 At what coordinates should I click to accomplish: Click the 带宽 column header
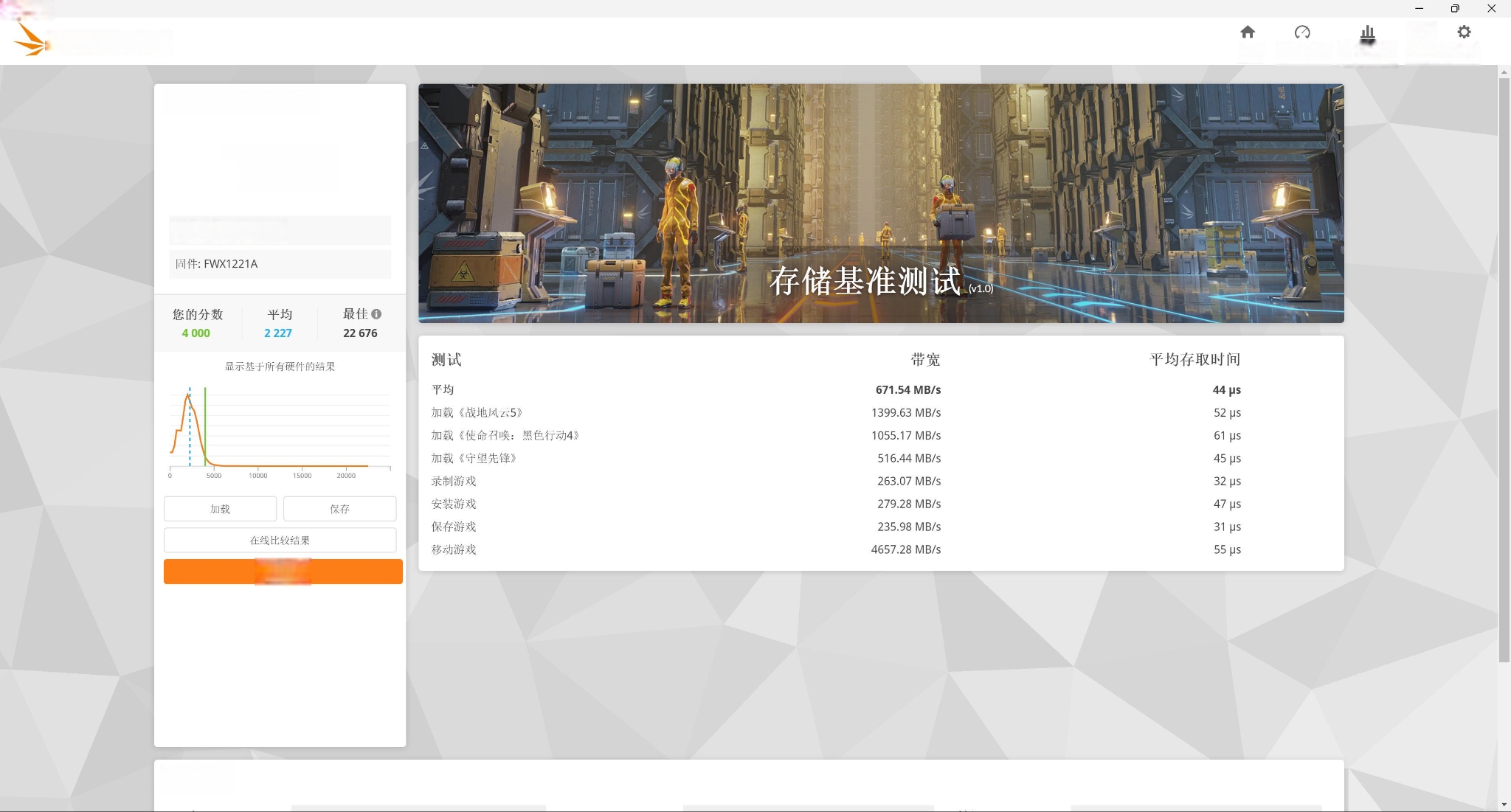click(925, 360)
